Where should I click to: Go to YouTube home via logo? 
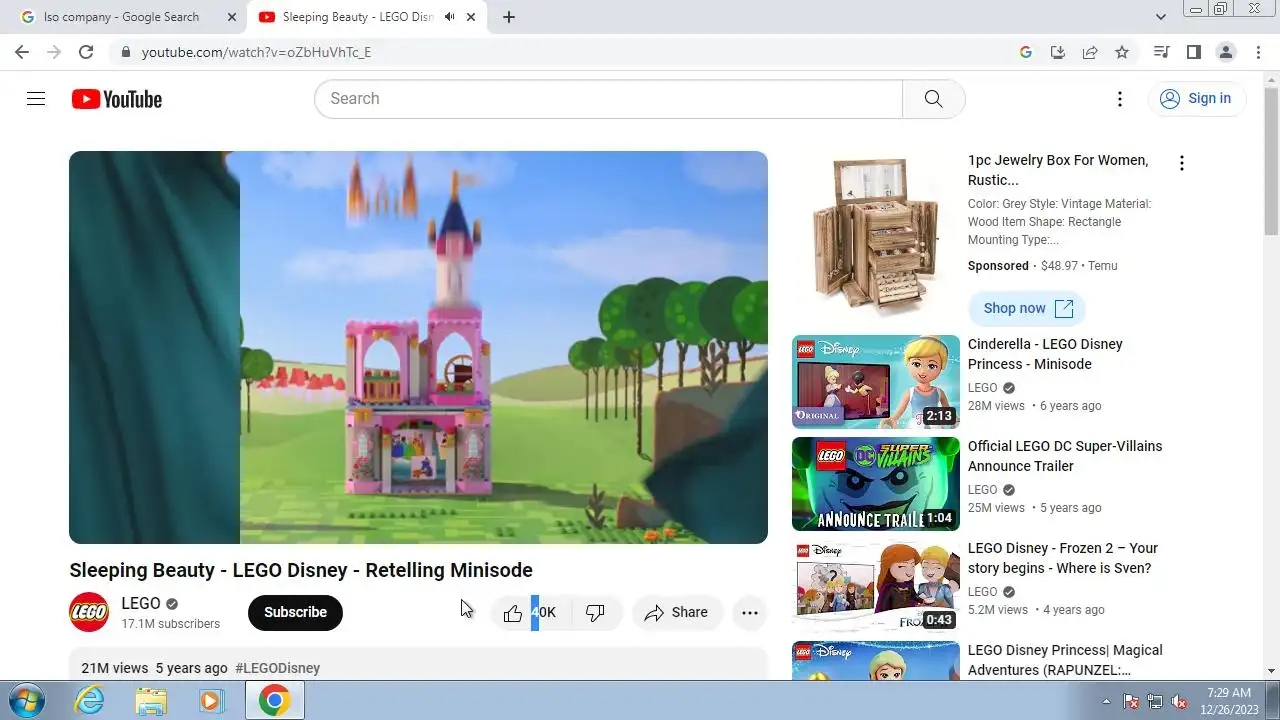pos(117,99)
